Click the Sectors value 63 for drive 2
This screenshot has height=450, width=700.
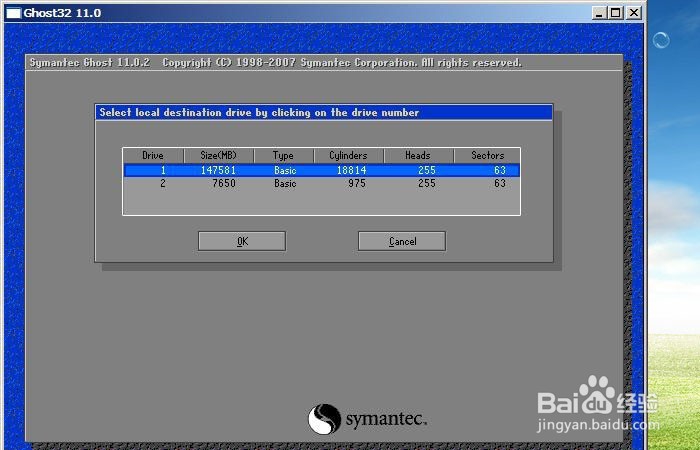pyautogui.click(x=500, y=183)
